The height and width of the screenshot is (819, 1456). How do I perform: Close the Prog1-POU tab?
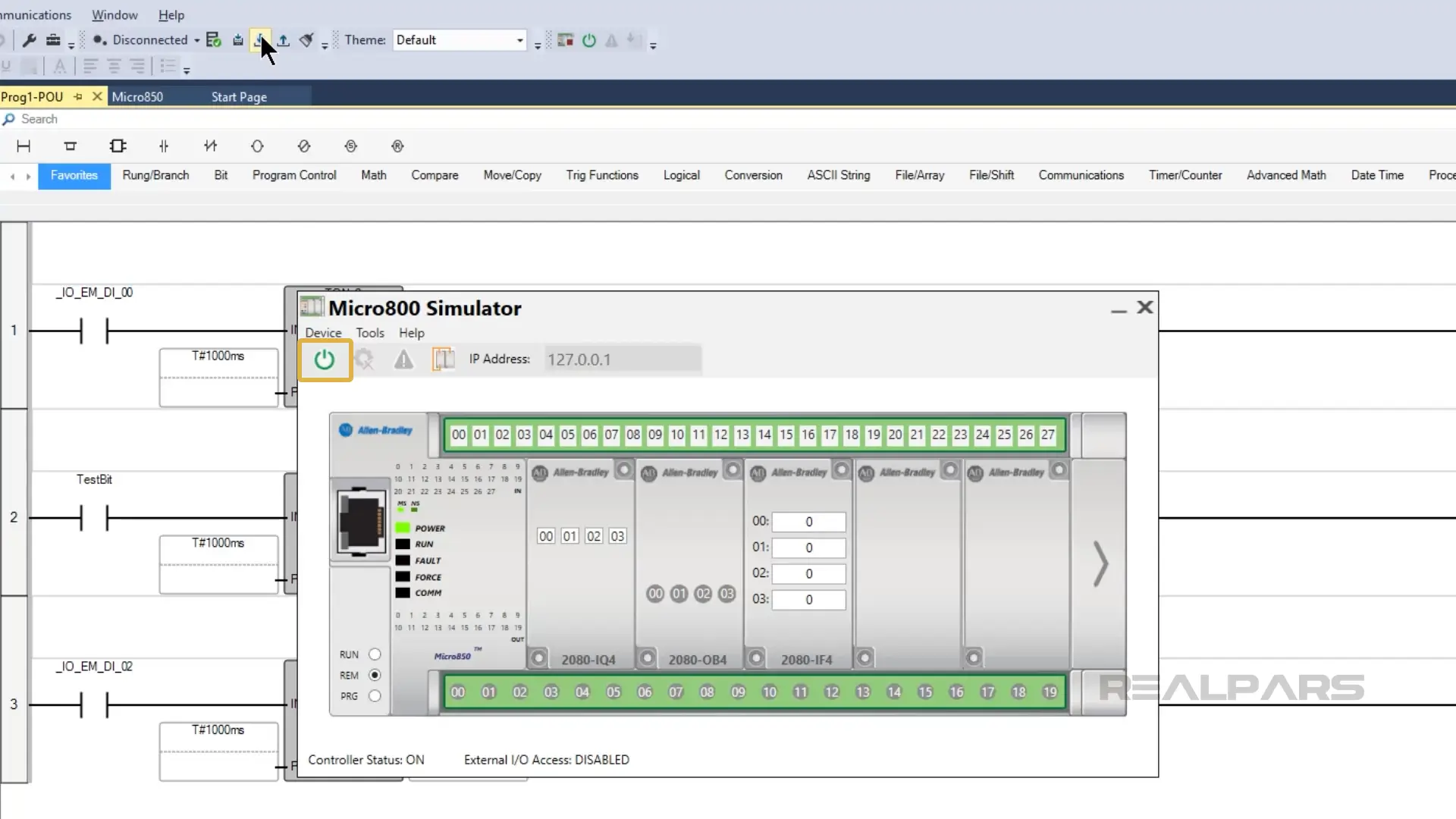pos(97,96)
